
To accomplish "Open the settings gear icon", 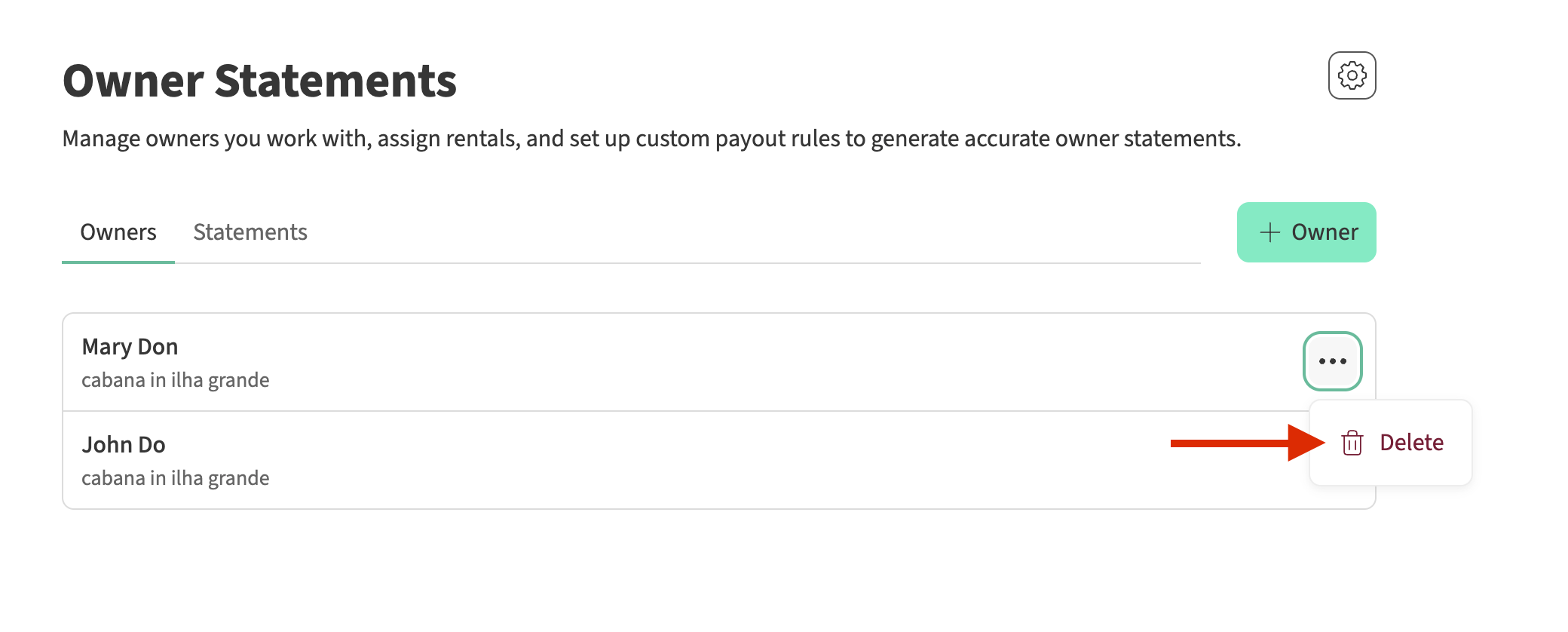I will tap(1352, 75).
